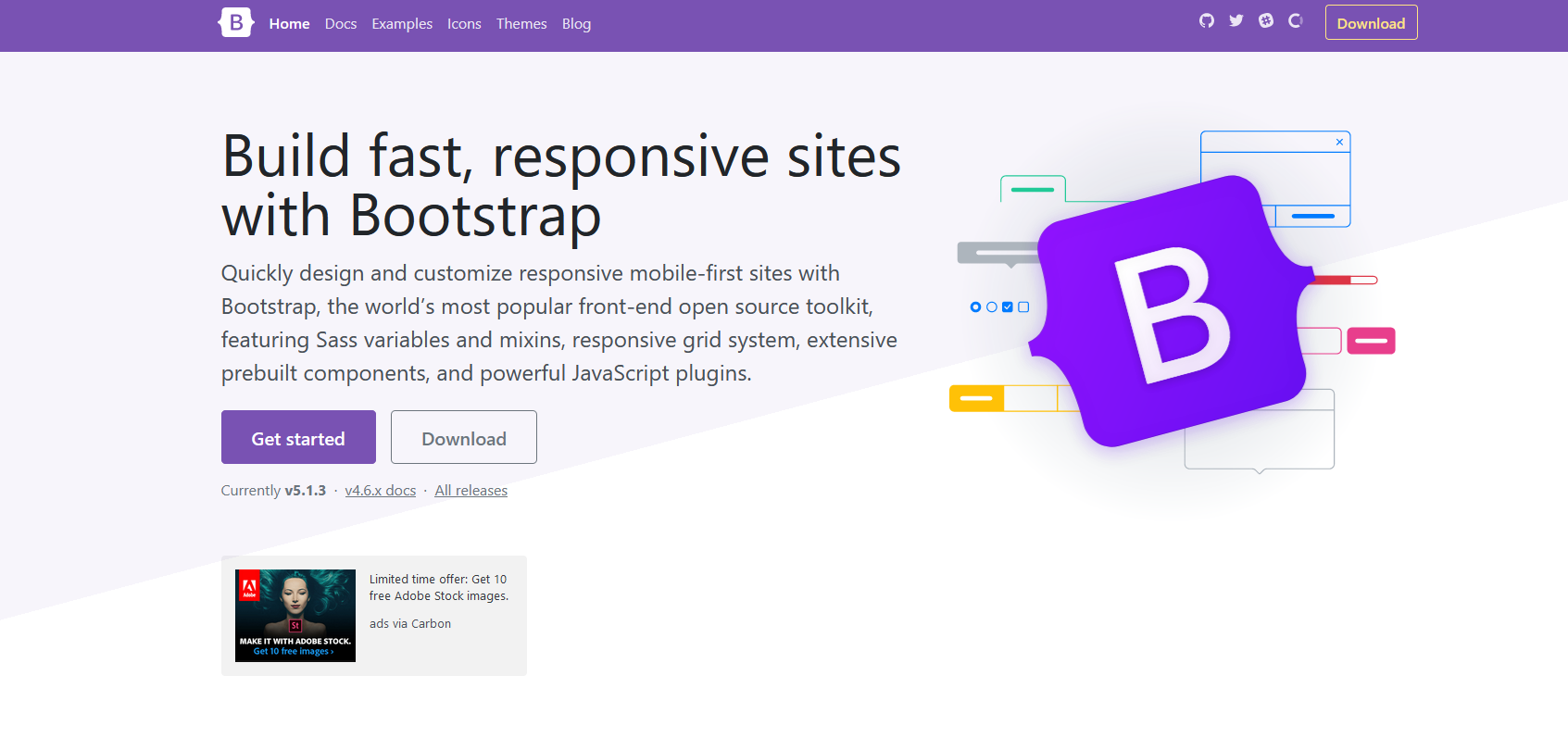Open the v4.6.x docs link

click(x=381, y=491)
